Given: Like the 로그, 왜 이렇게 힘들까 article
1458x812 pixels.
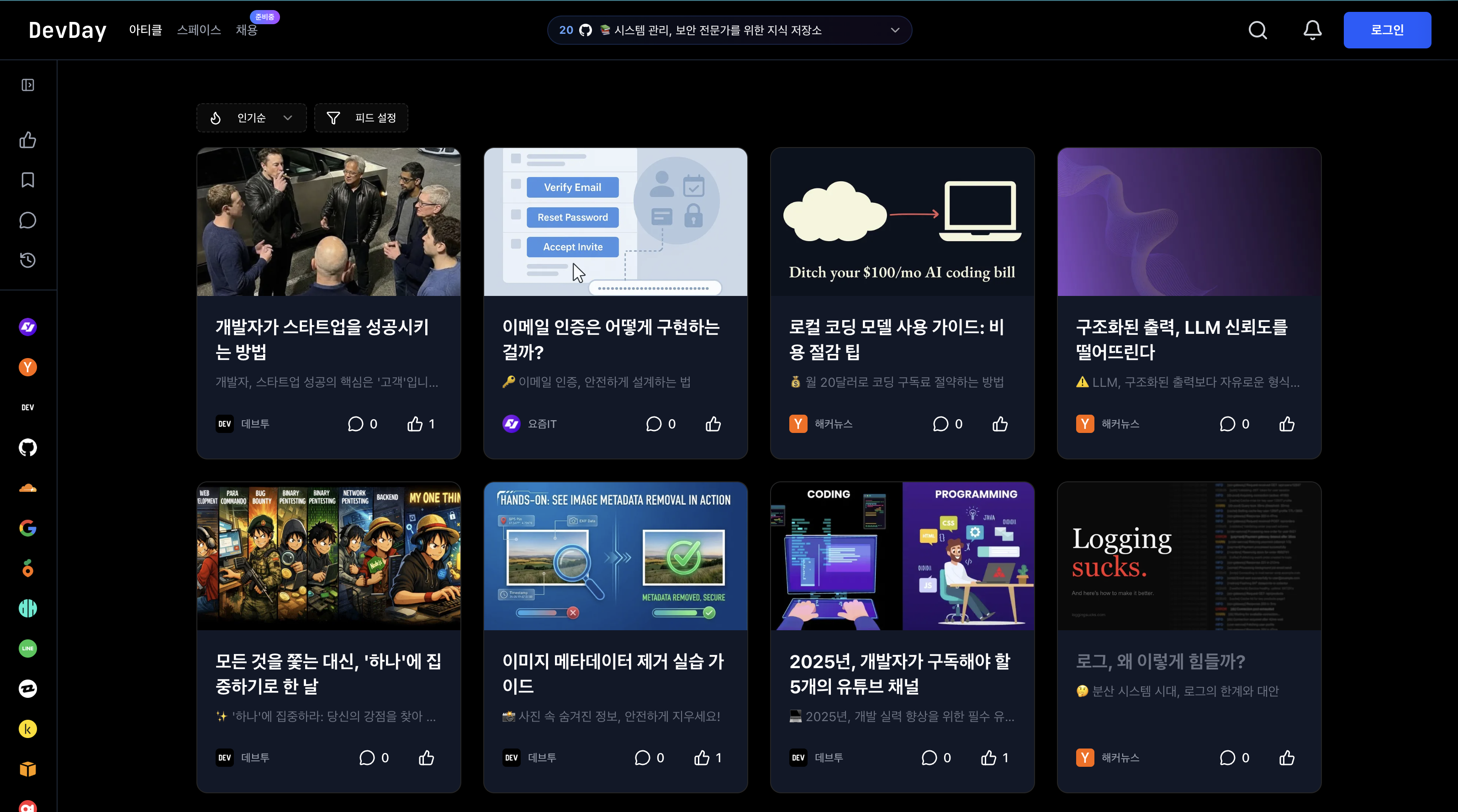Looking at the screenshot, I should point(1287,758).
